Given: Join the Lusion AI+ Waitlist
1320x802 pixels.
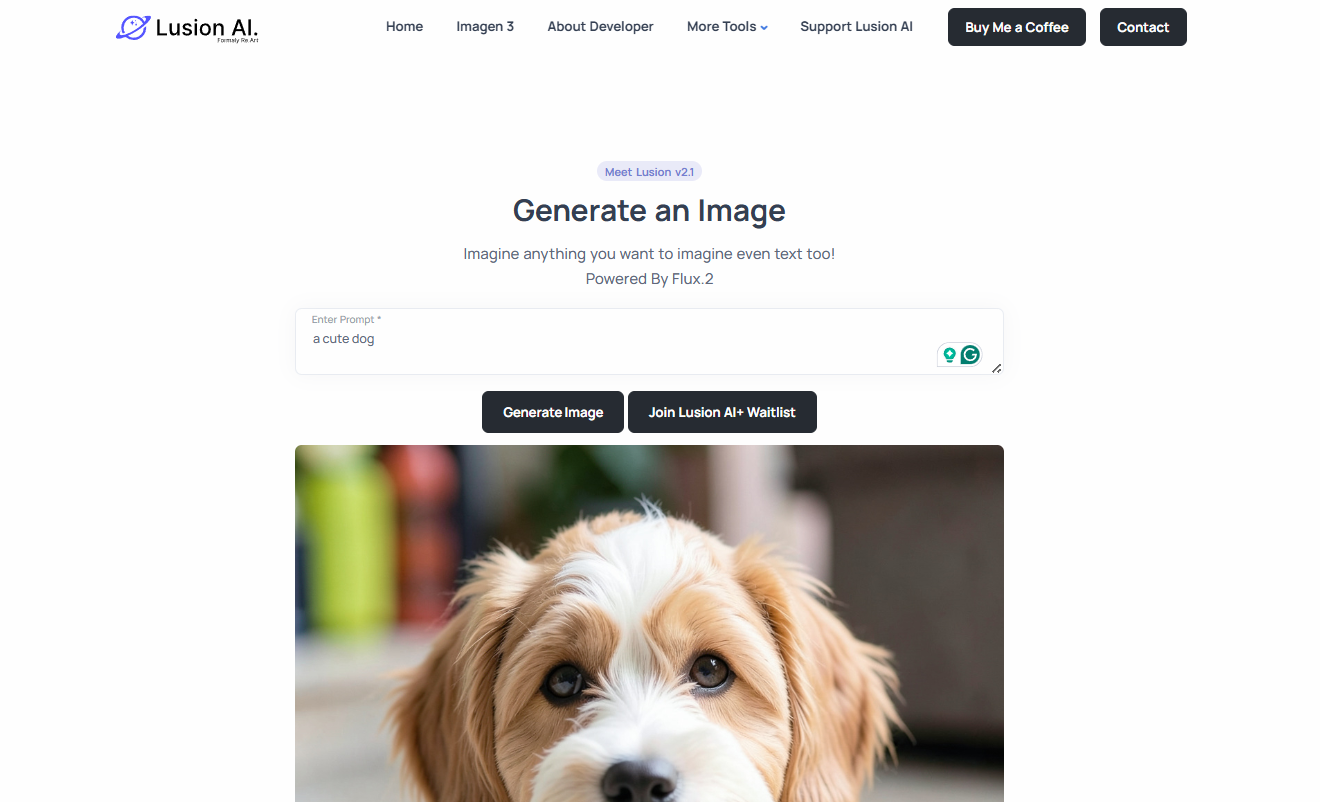Looking at the screenshot, I should click(722, 412).
